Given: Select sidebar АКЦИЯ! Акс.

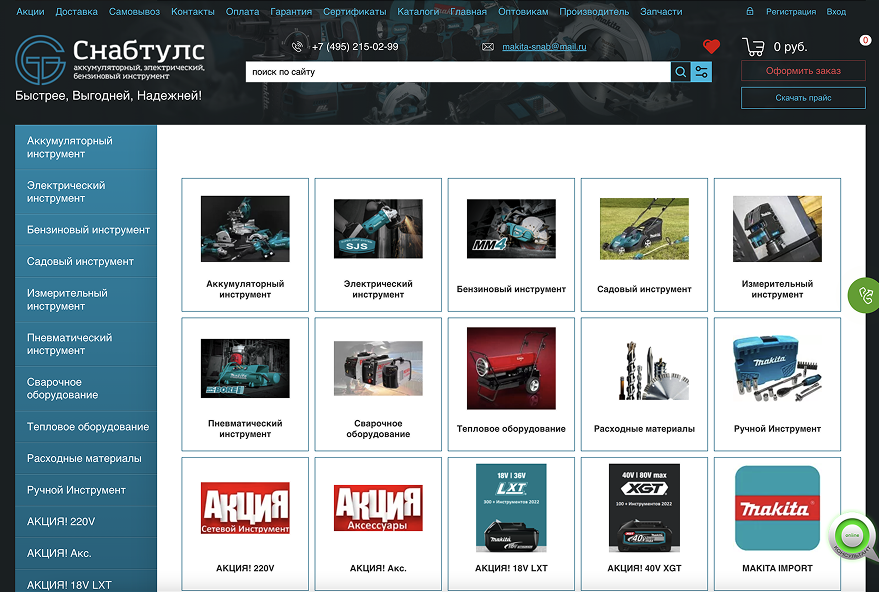Looking at the screenshot, I should tap(86, 553).
